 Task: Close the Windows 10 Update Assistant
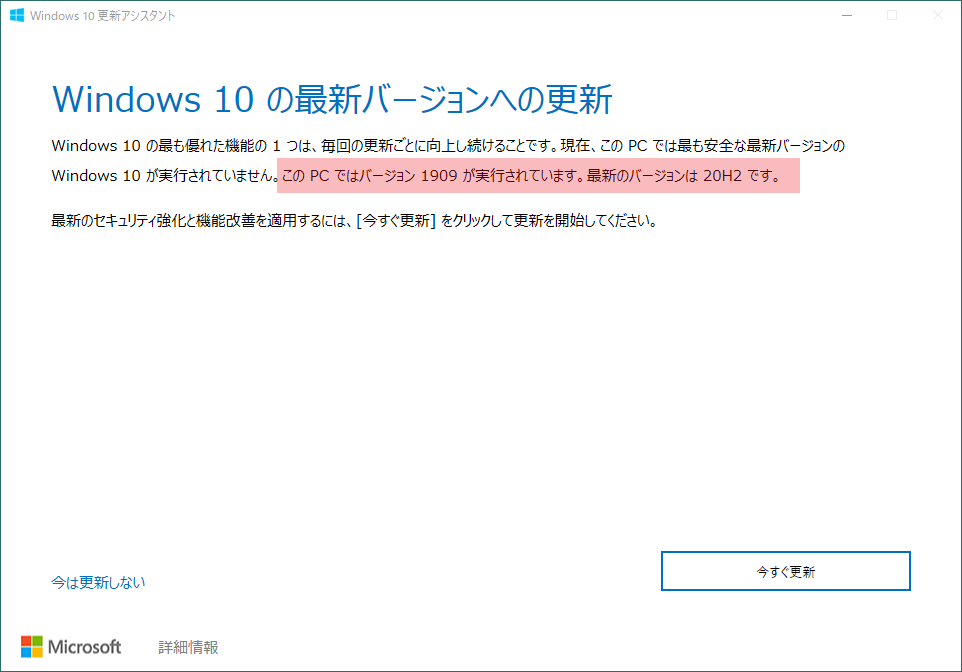pyautogui.click(x=936, y=15)
